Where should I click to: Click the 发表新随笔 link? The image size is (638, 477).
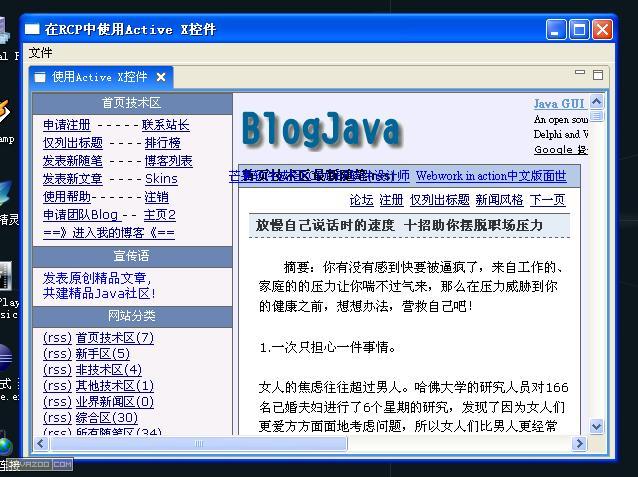(73, 160)
